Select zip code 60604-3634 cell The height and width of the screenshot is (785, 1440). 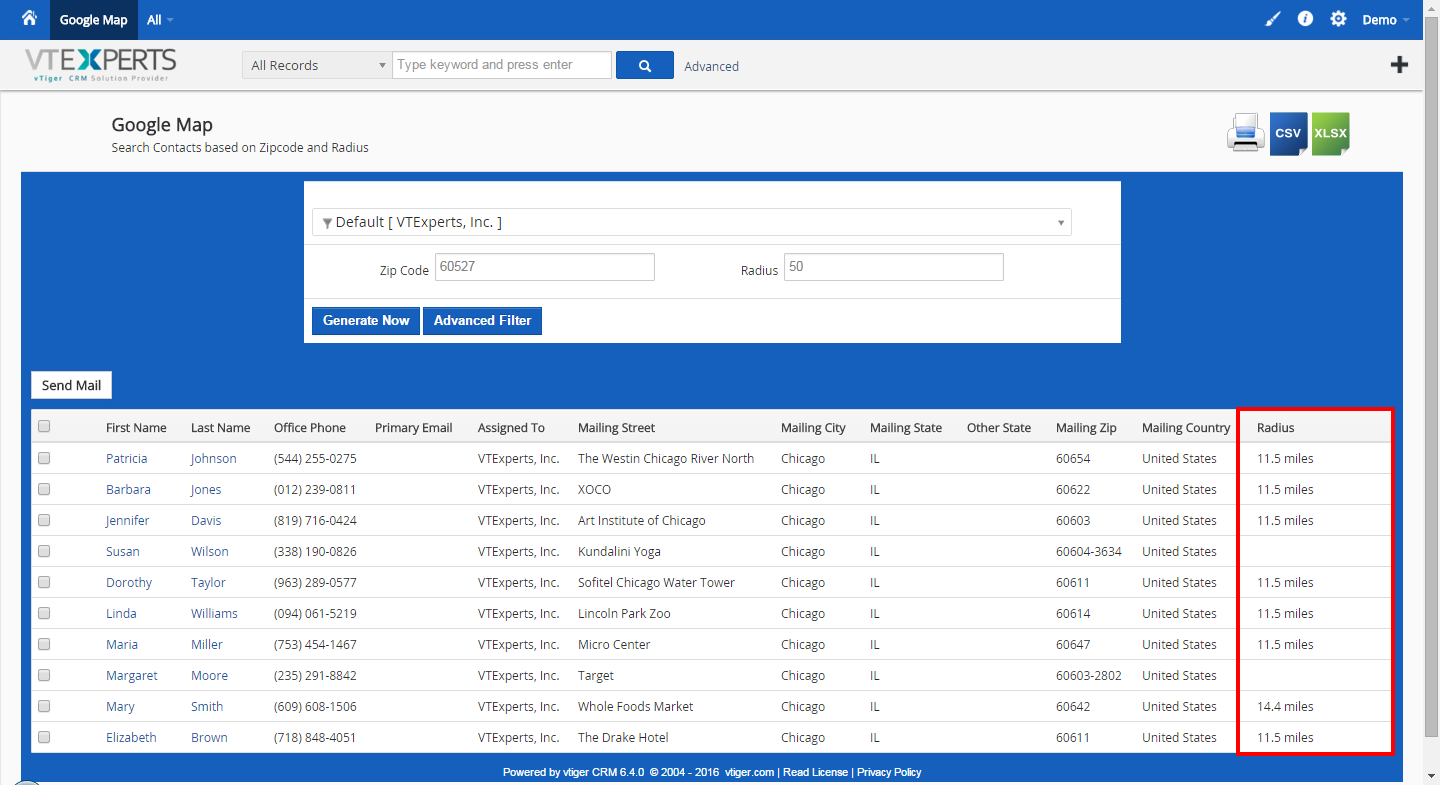[x=1089, y=551]
